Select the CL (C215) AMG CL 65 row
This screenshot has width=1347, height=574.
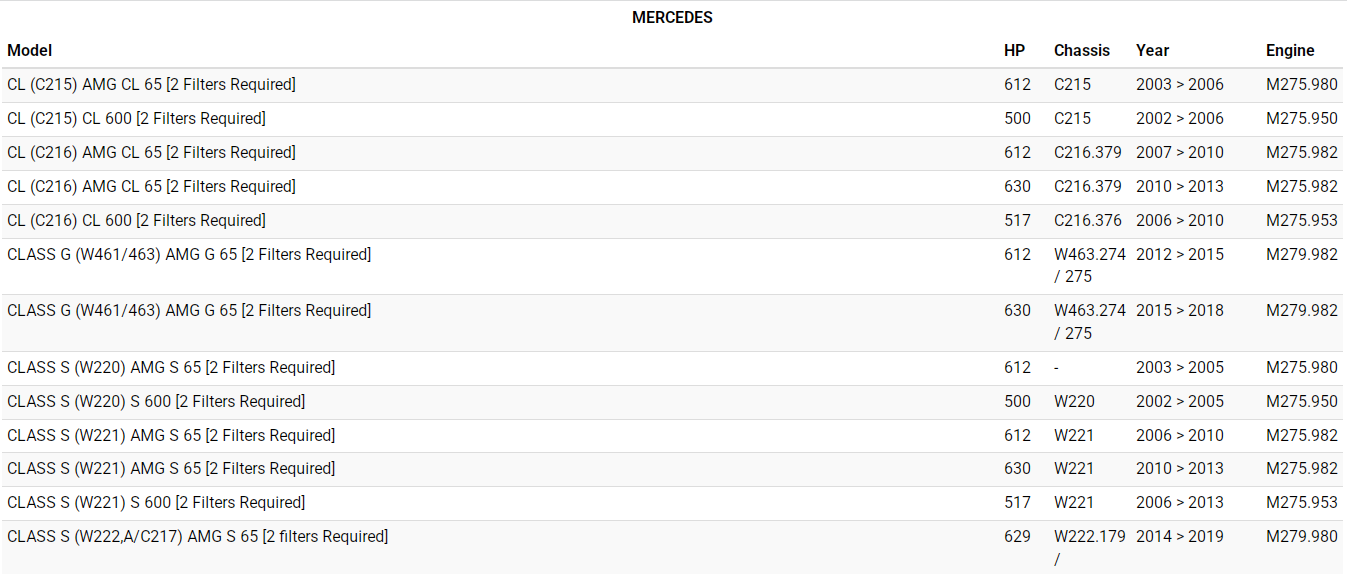click(151, 85)
